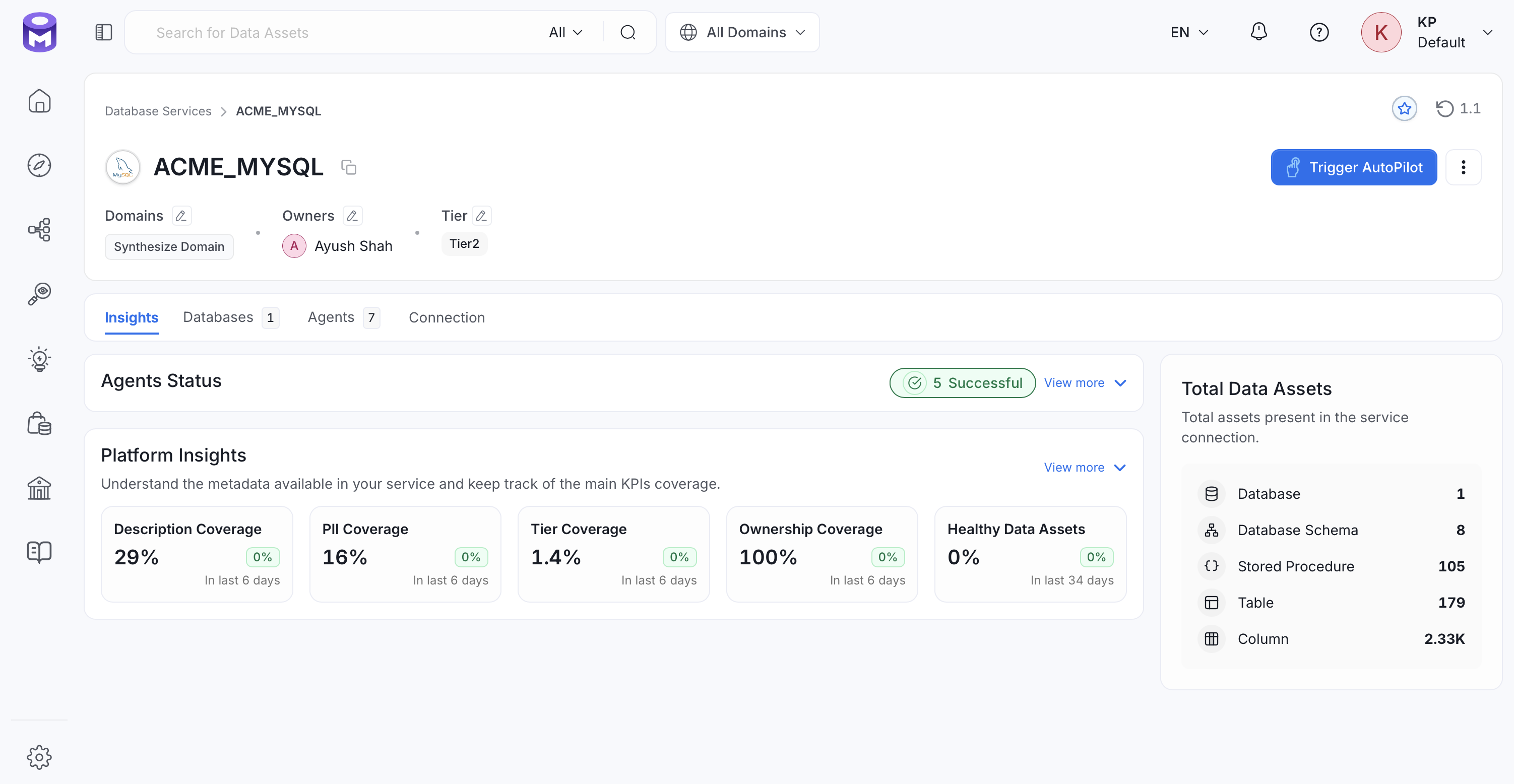Open the Settings gear icon in the sidebar
The image size is (1514, 784).
coord(39,757)
